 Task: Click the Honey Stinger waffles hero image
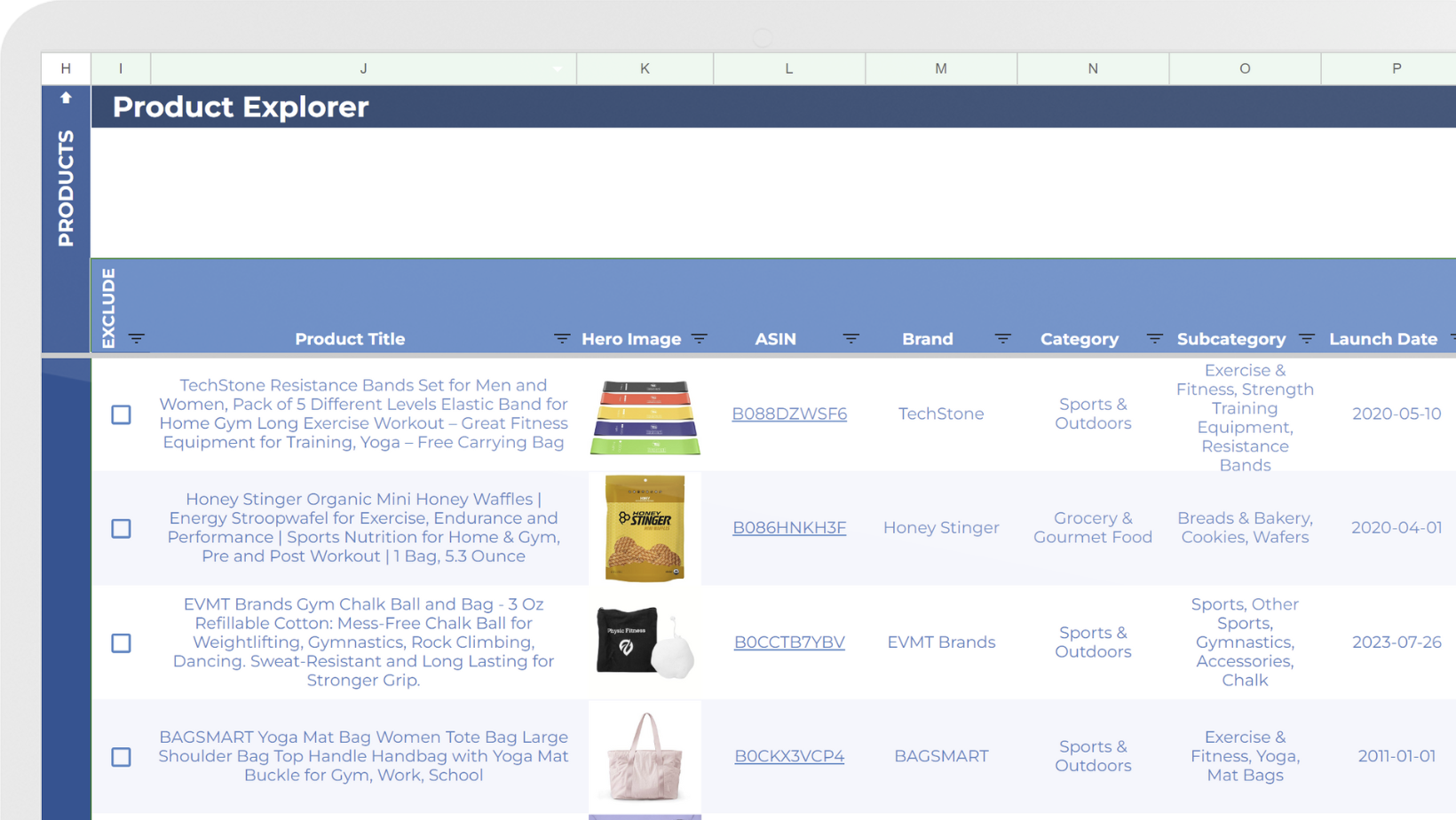(645, 528)
